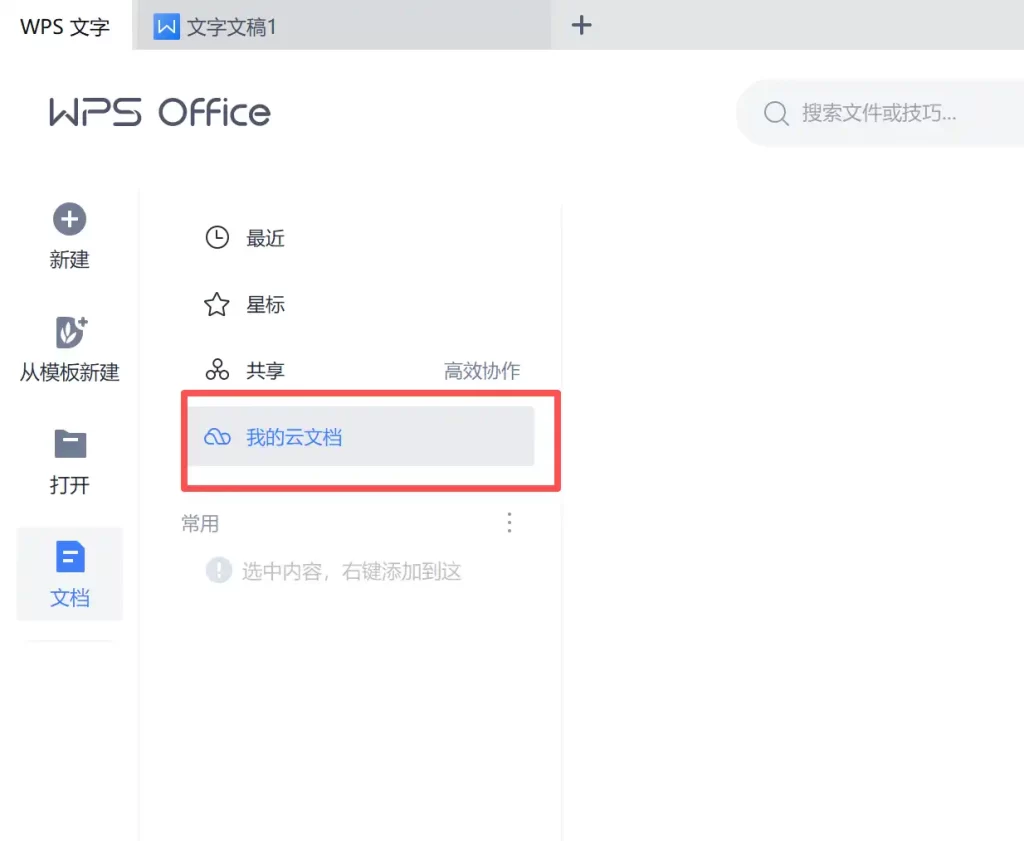Open the 常用 section options menu
Viewport: 1024px width, 841px height.
click(x=509, y=522)
